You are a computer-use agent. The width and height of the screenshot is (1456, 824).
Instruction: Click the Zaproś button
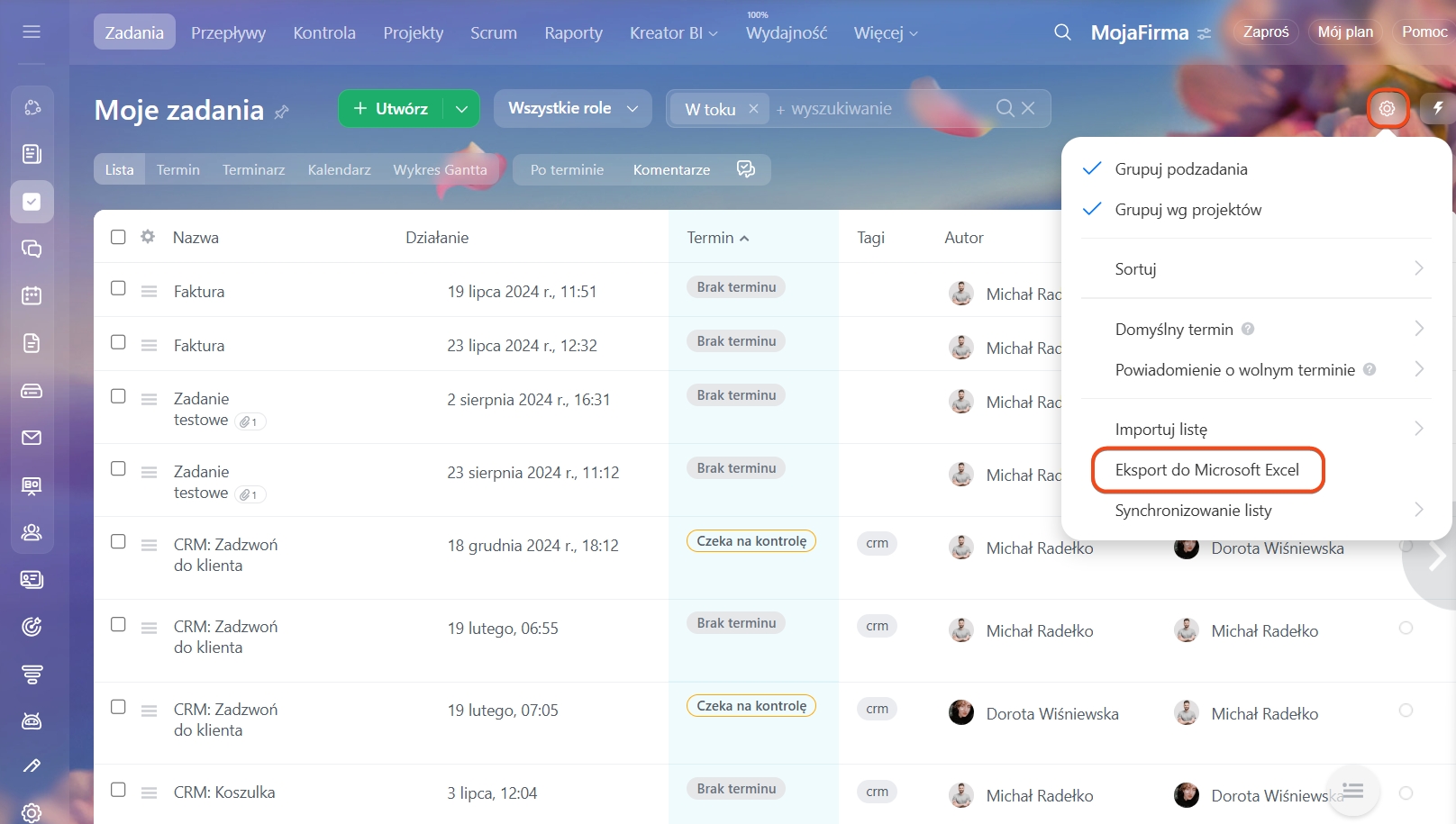1266,32
